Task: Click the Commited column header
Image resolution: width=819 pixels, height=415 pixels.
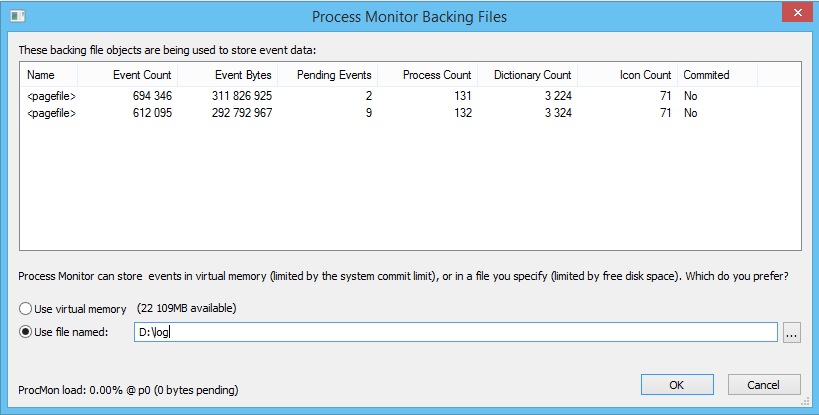Action: click(706, 75)
